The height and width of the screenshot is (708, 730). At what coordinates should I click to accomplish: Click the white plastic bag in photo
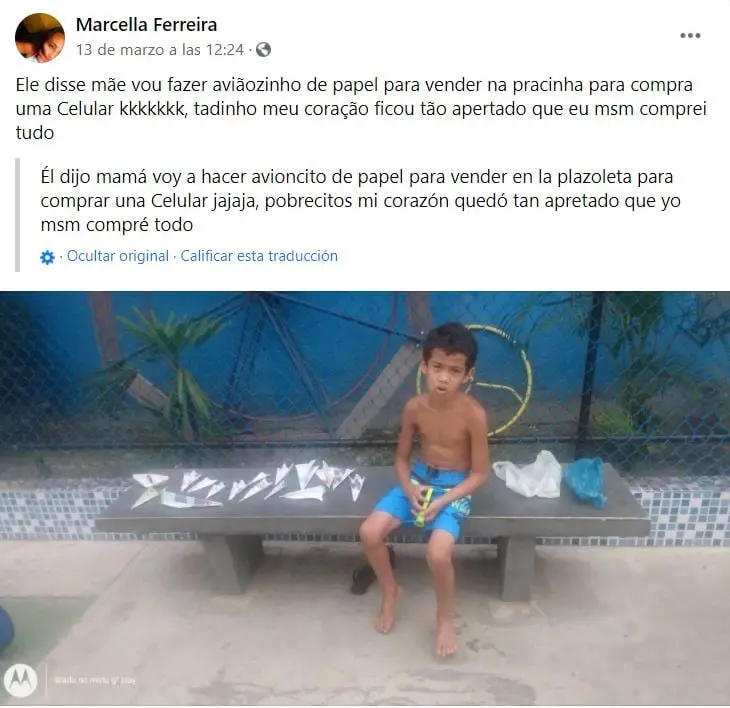[528, 474]
